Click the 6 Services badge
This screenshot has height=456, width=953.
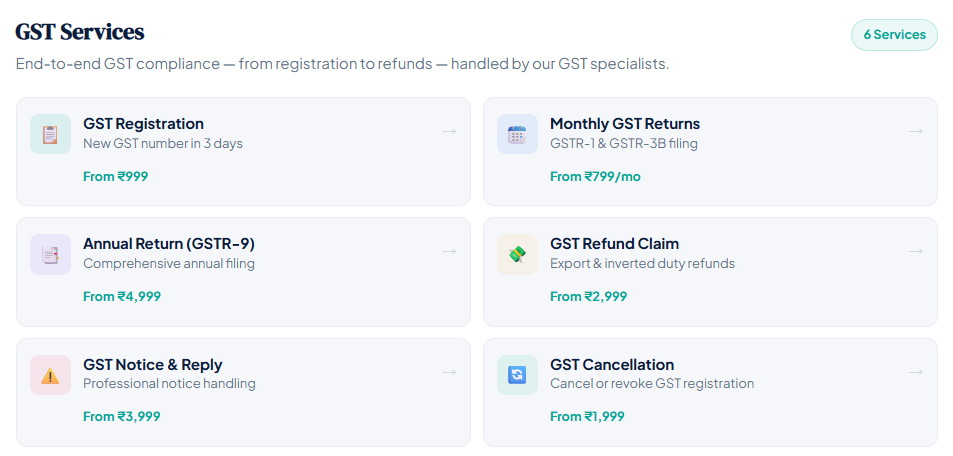click(894, 35)
